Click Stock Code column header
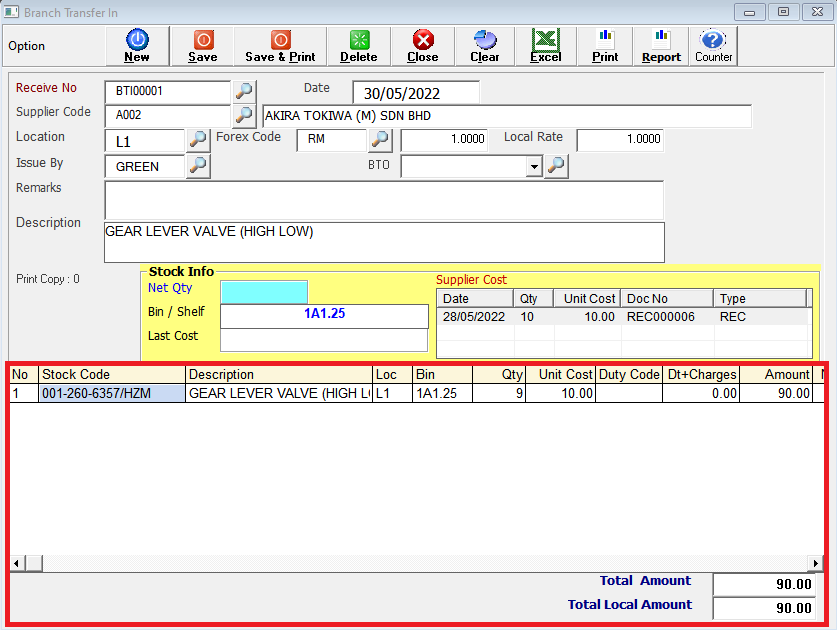Screen dimensions: 837x630 (x=112, y=375)
